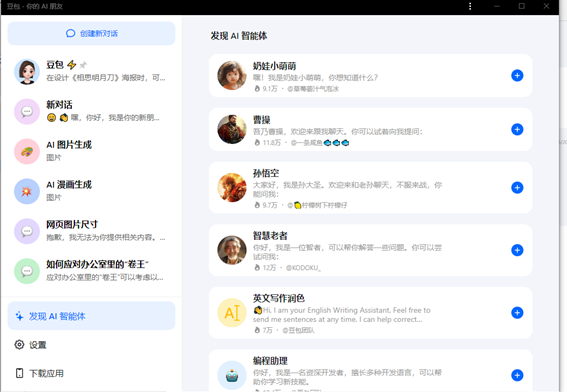Image resolution: width=567 pixels, height=392 pixels.
Task: Add the 智慧老者 agent plus icon
Action: coord(517,250)
